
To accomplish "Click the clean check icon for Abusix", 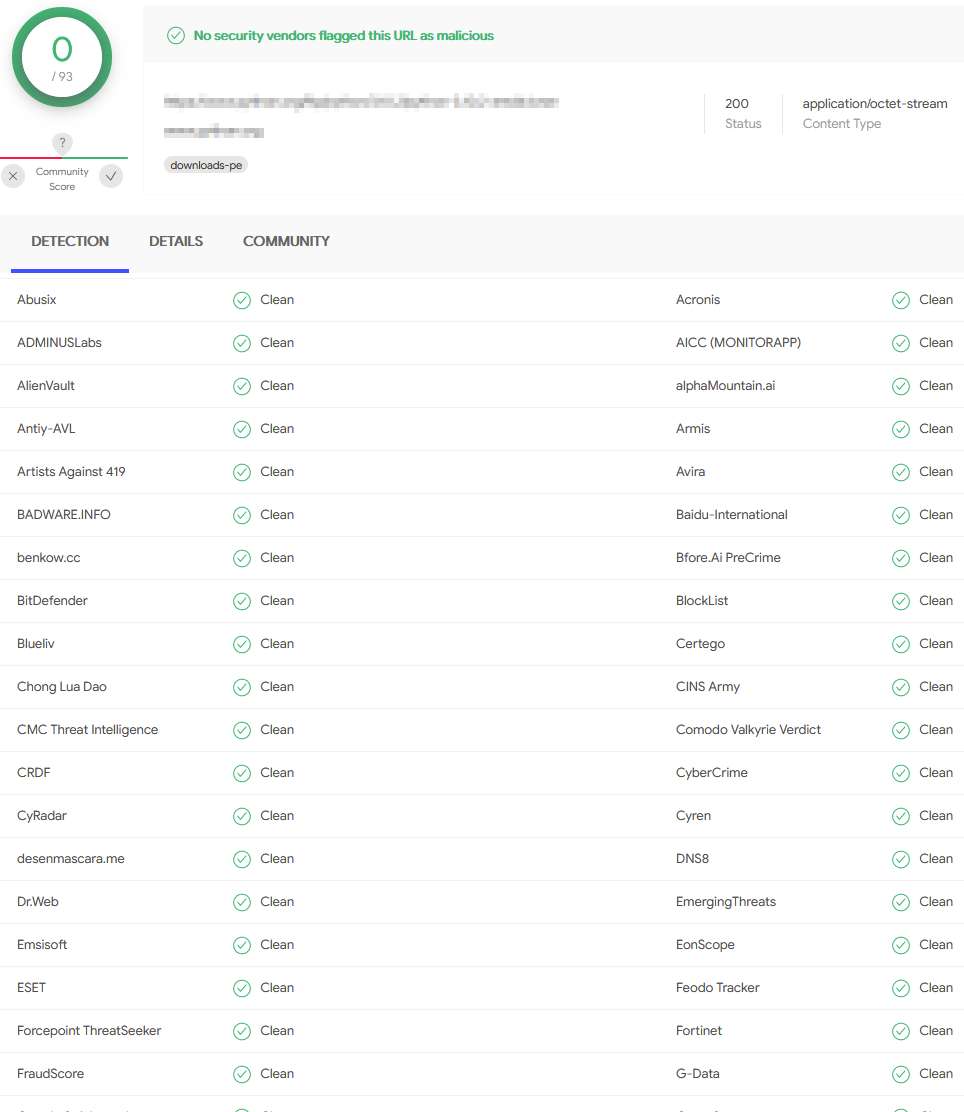I will (x=242, y=300).
